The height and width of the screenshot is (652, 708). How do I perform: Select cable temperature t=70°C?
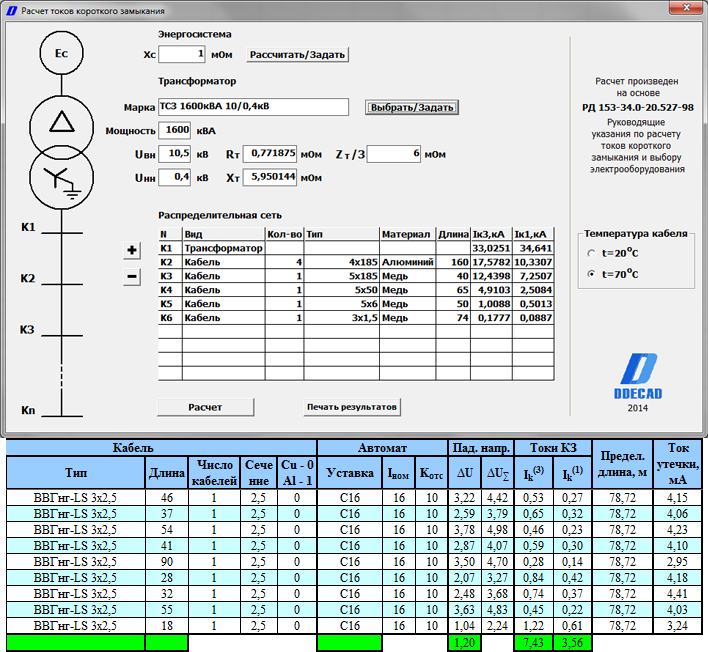(x=592, y=273)
